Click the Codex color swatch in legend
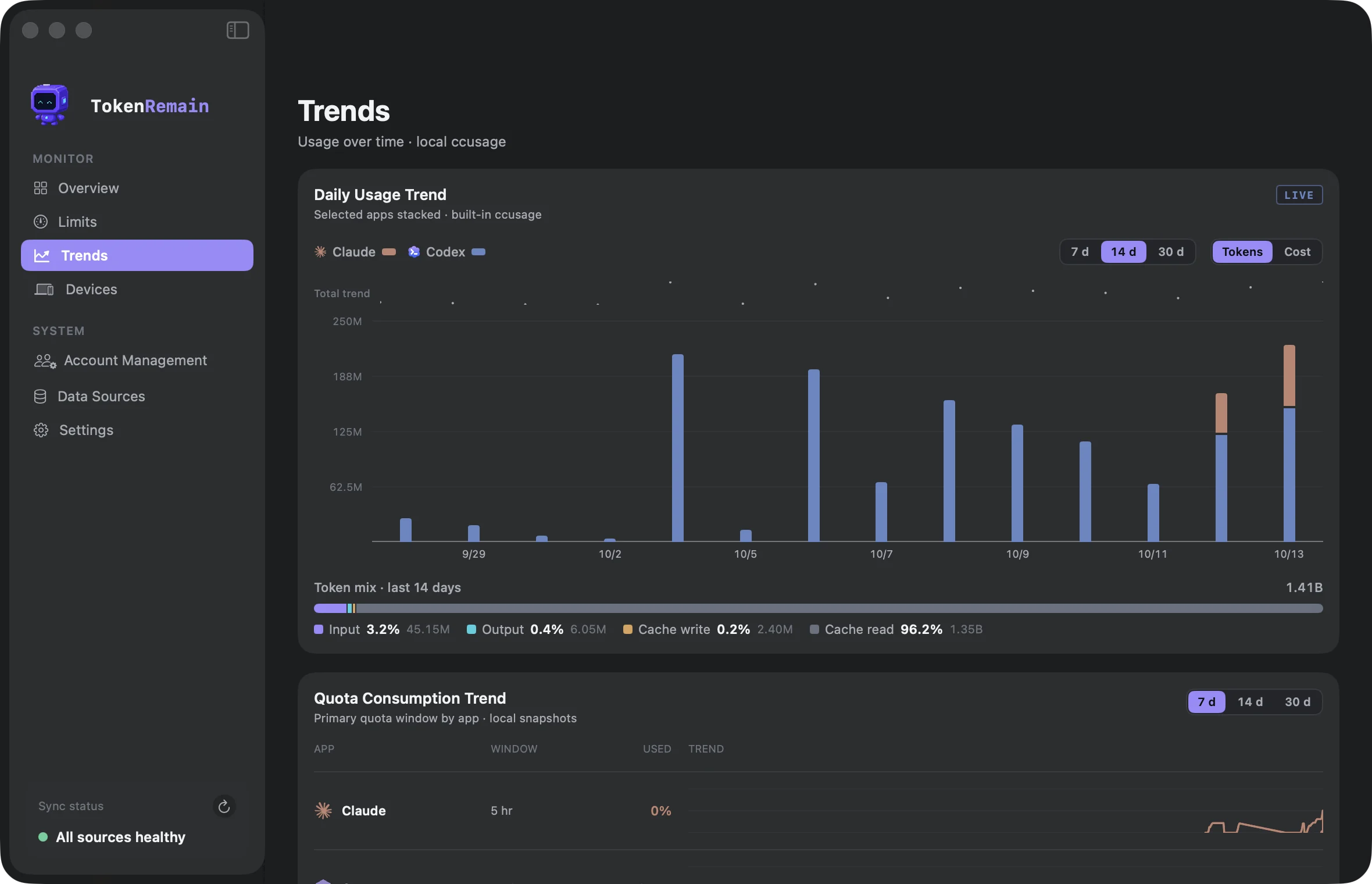The width and height of the screenshot is (1372, 884). click(x=478, y=252)
